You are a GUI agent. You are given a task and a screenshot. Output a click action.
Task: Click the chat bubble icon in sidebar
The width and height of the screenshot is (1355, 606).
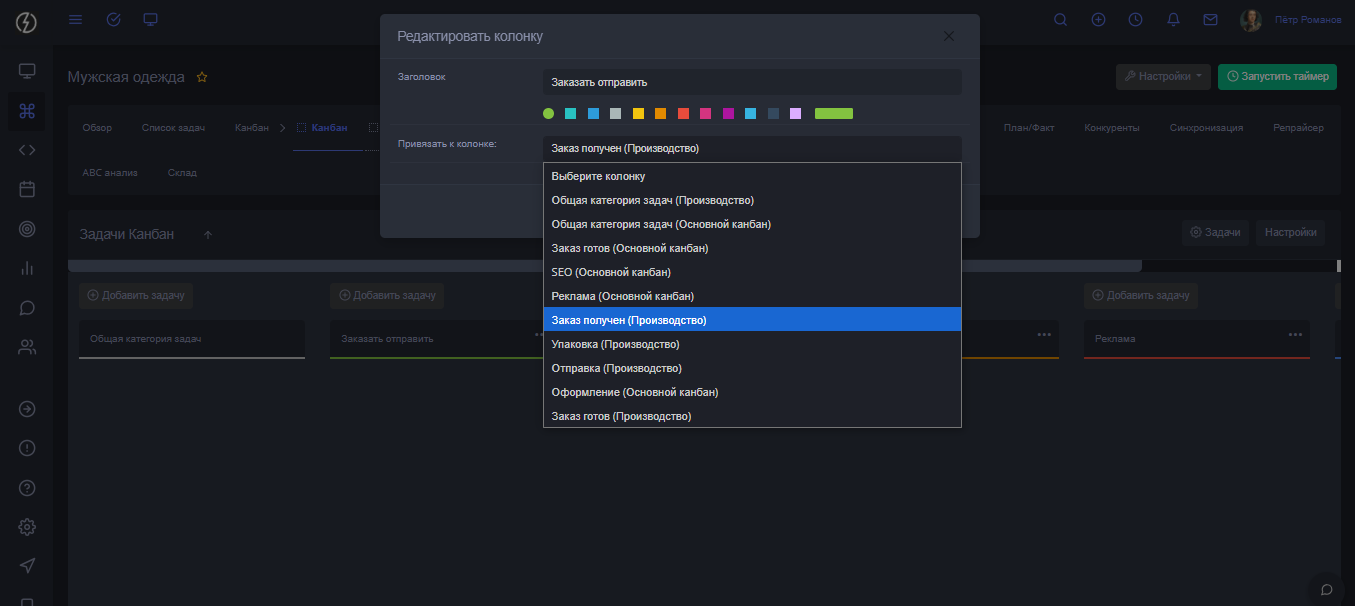click(27, 308)
